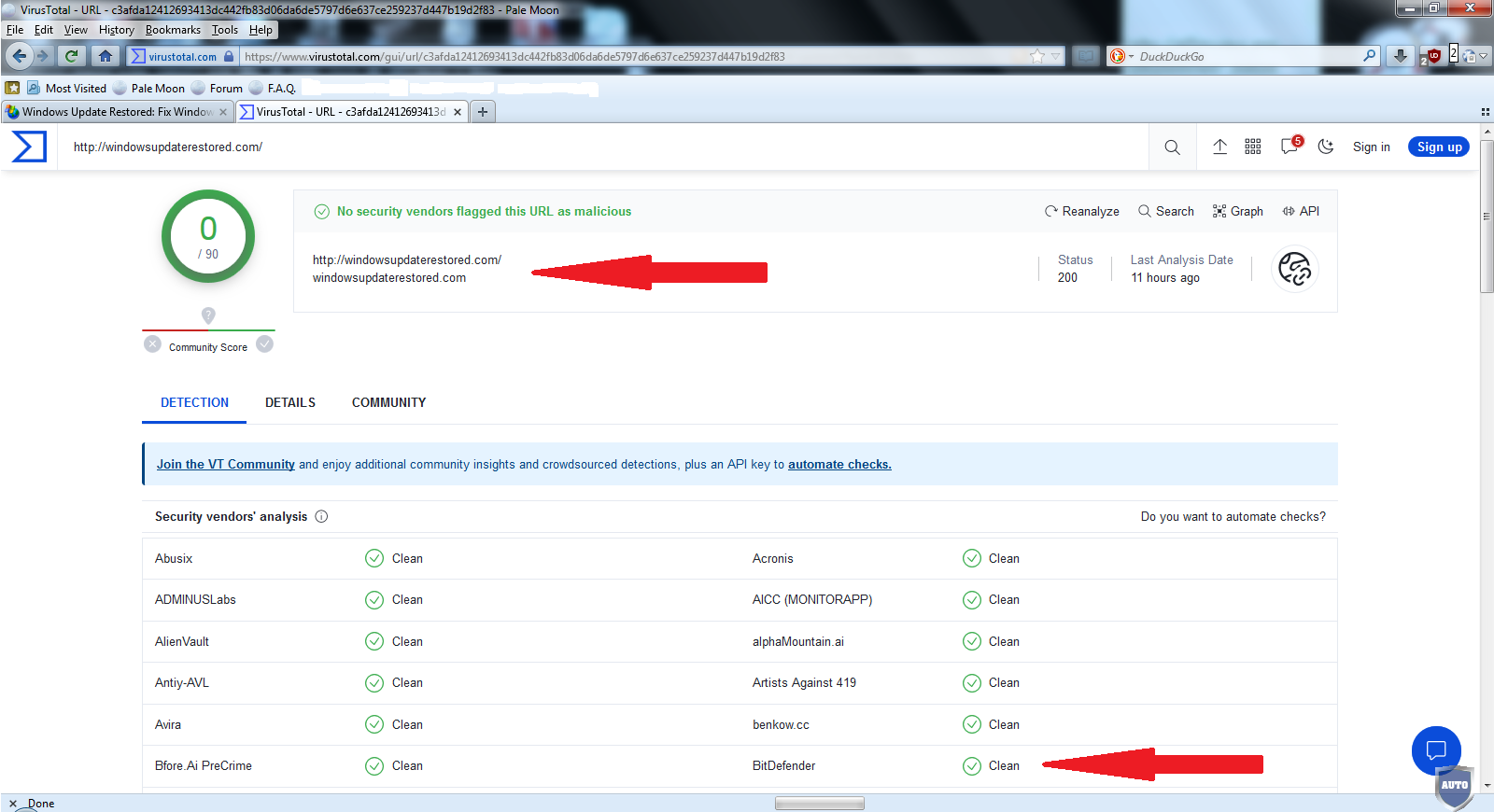Open the uBlock Origin extension icon

pos(1432,56)
